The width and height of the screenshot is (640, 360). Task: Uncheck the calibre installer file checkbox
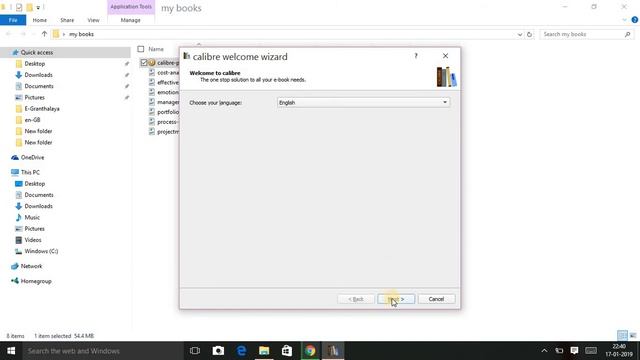(144, 62)
